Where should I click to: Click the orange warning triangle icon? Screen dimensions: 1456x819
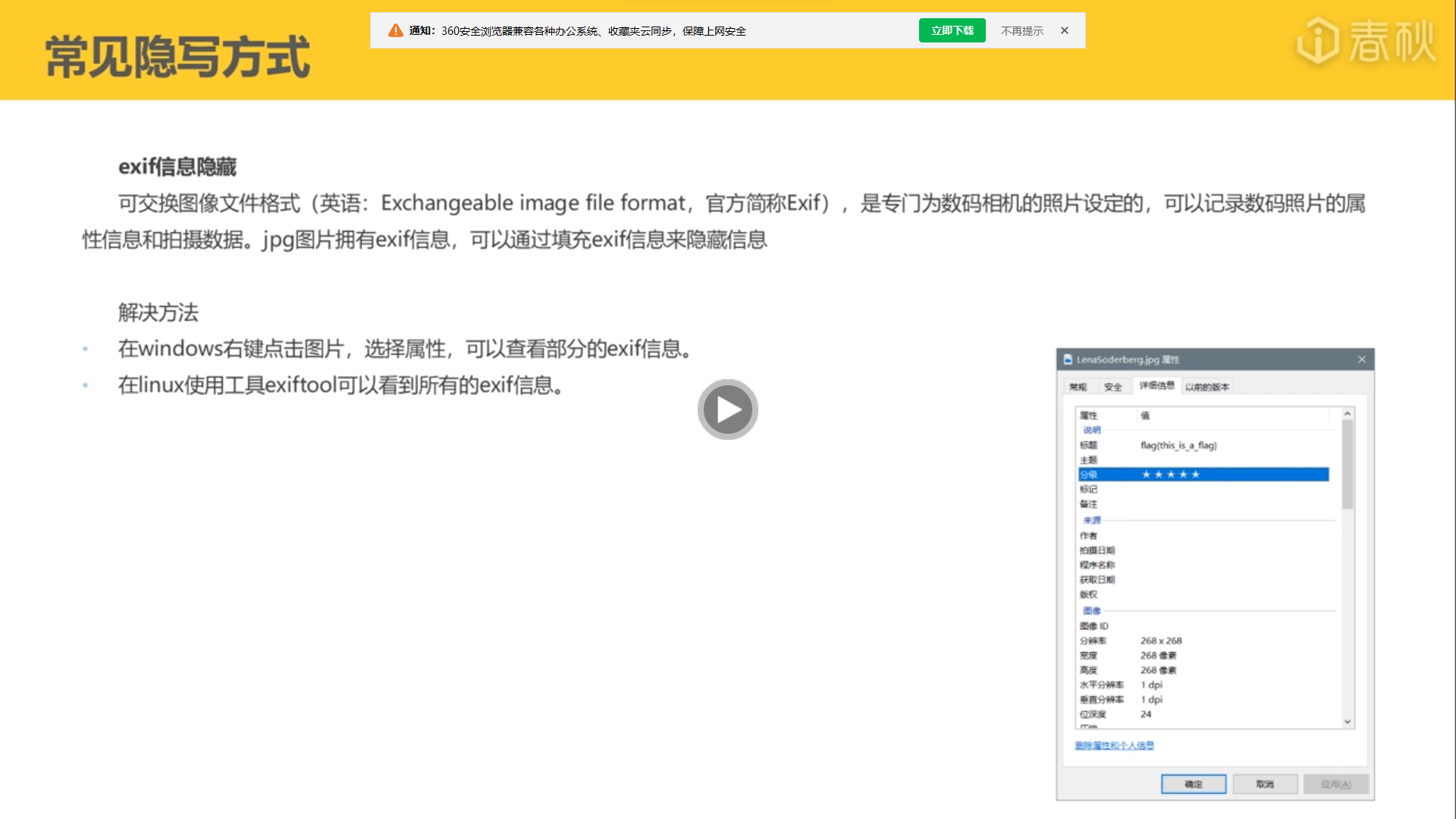[x=396, y=30]
